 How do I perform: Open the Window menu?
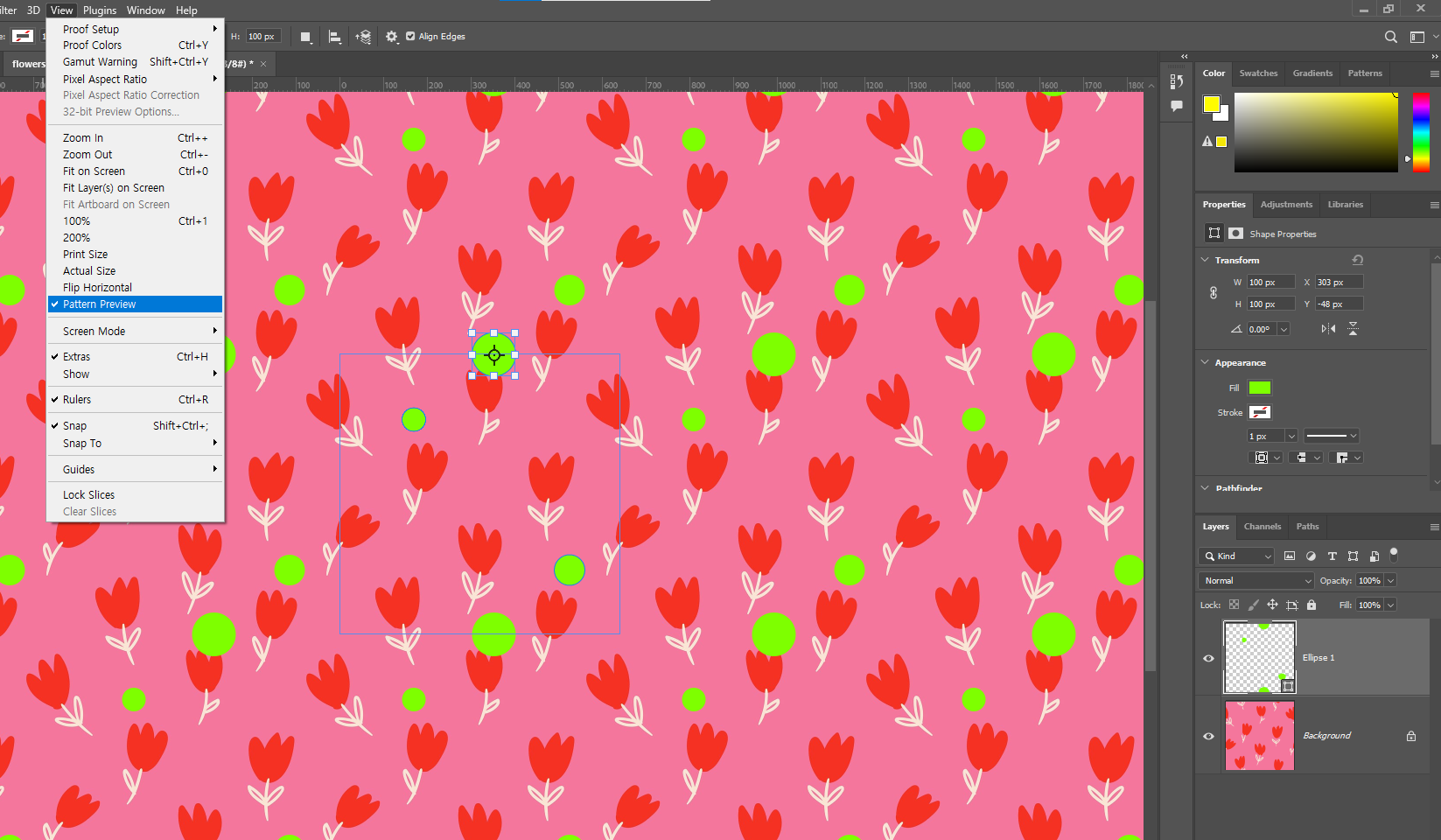[x=145, y=10]
